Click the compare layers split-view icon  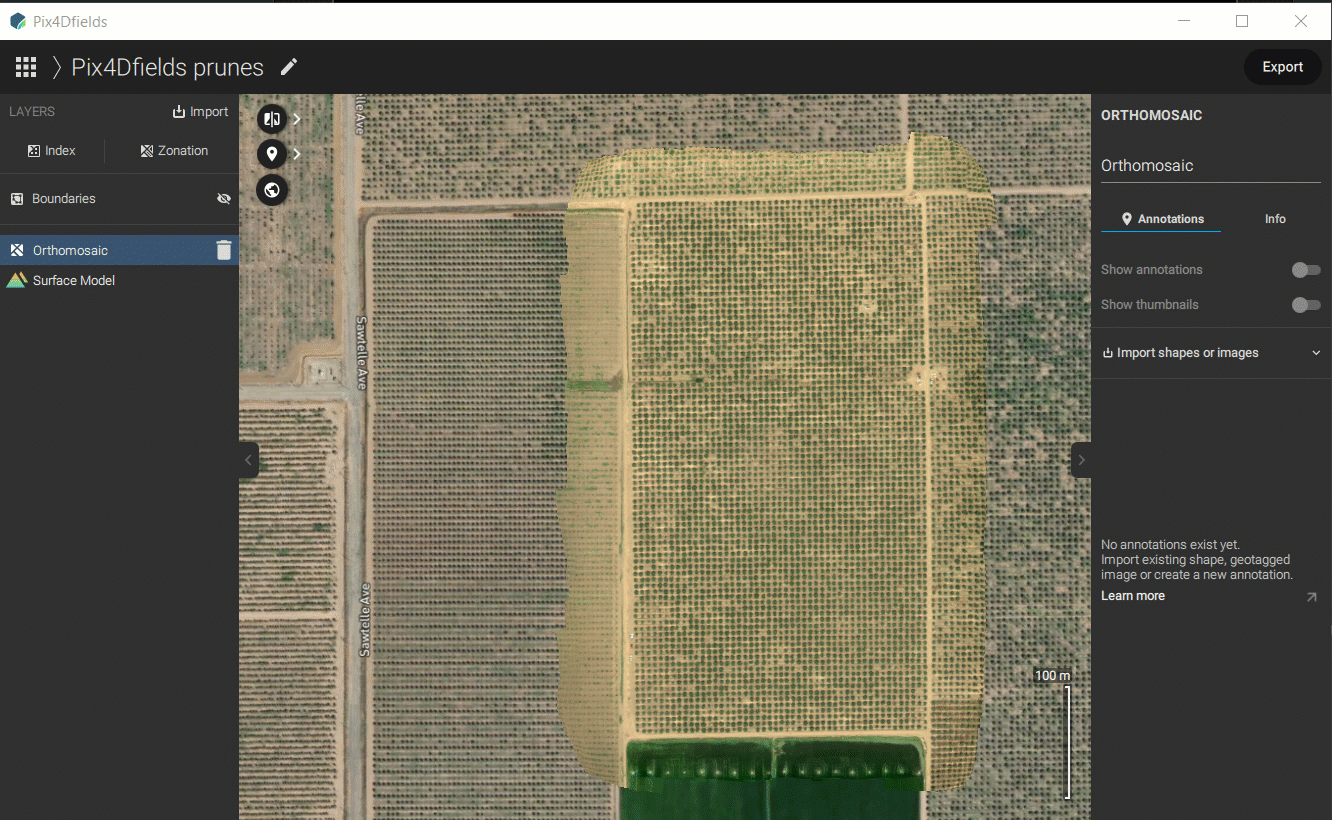pyautogui.click(x=271, y=119)
